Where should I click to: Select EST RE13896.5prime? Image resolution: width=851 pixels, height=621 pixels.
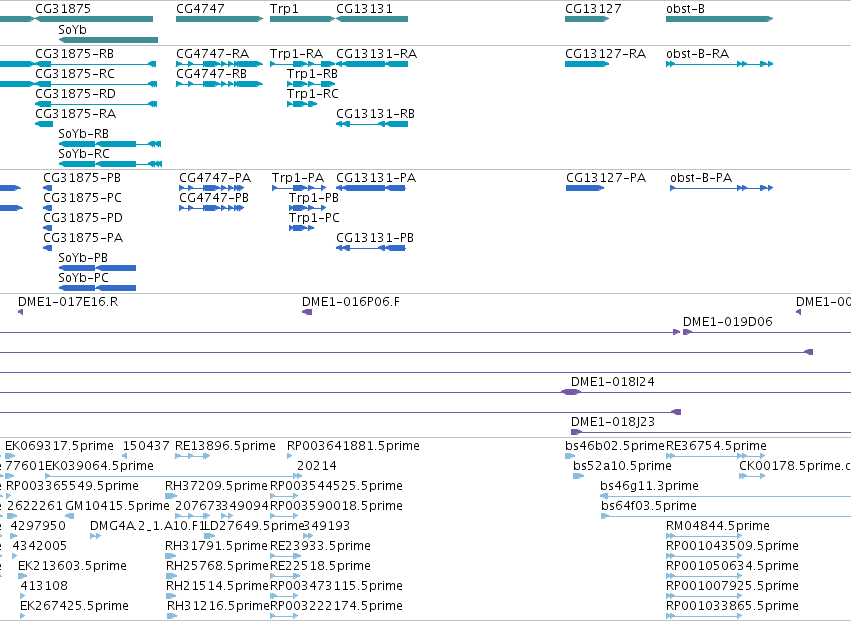point(192,457)
